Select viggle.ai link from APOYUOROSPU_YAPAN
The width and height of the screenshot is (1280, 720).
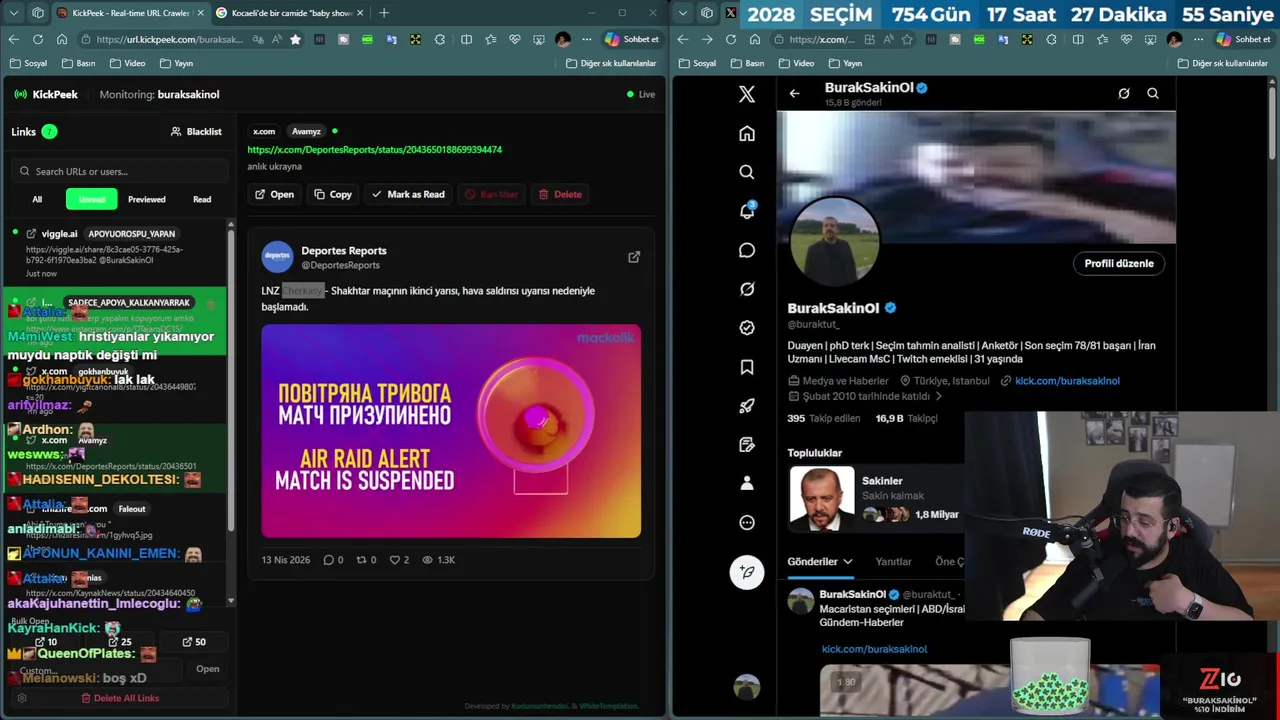115,252
